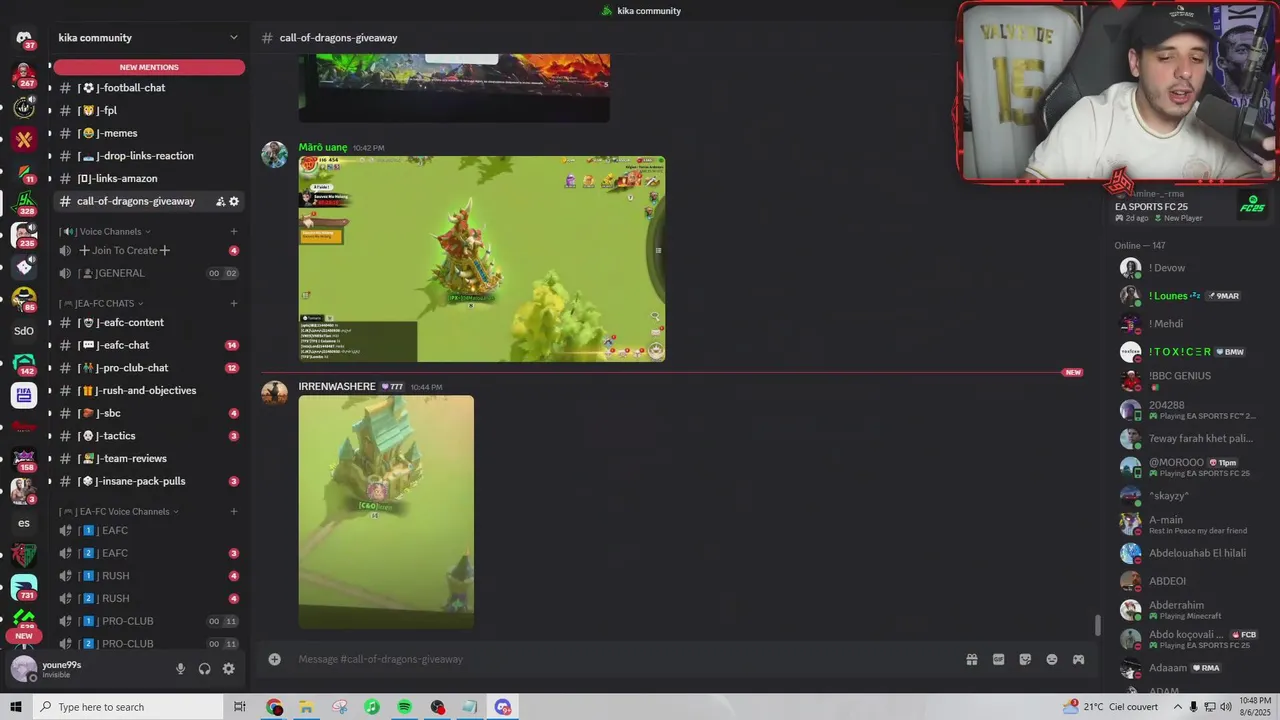Open Spotify from the taskbar
Screen dimensions: 1280x720
pyautogui.click(x=404, y=707)
